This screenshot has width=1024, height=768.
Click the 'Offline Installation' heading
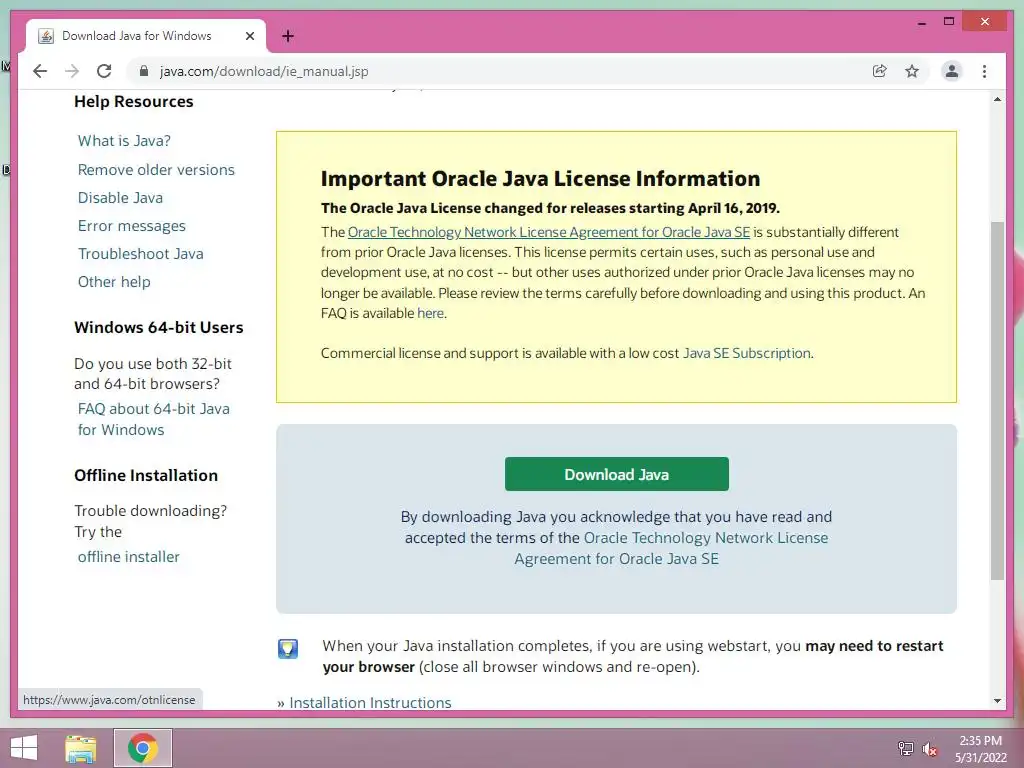(x=146, y=475)
